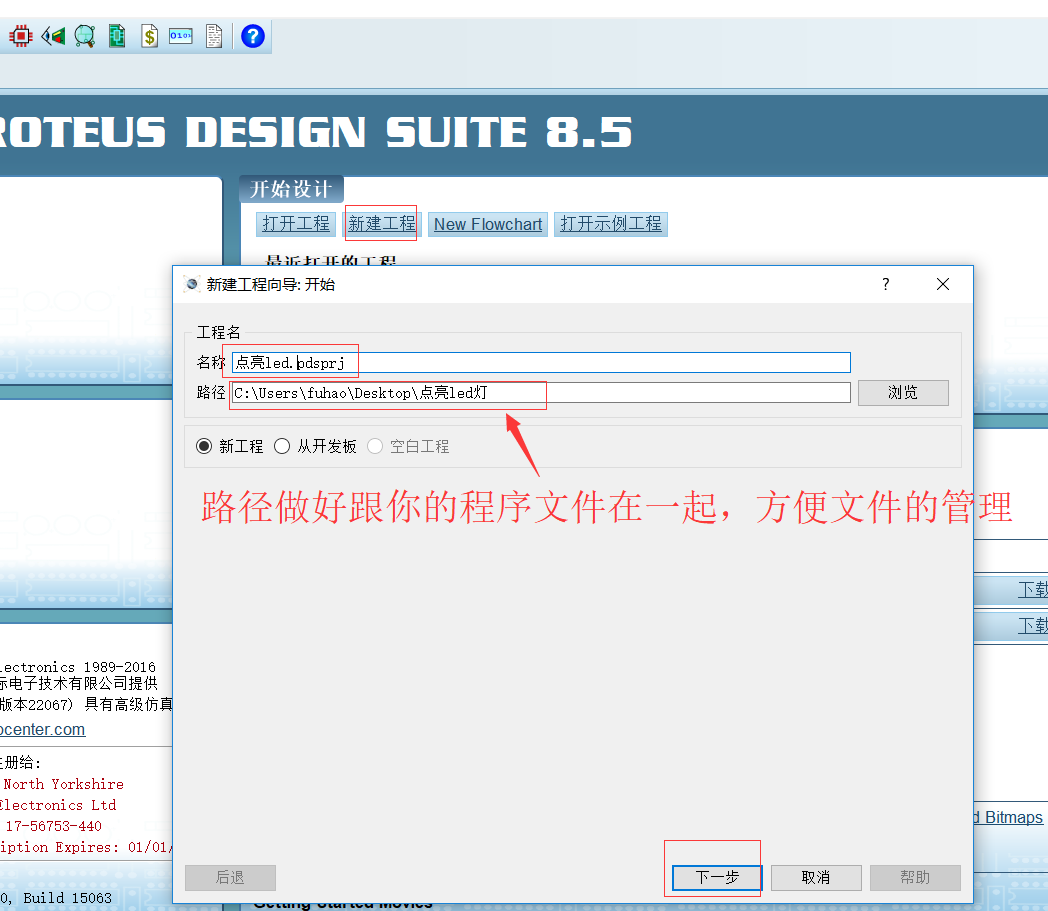Open the 打开工程 link
1048x911 pixels.
pos(295,224)
